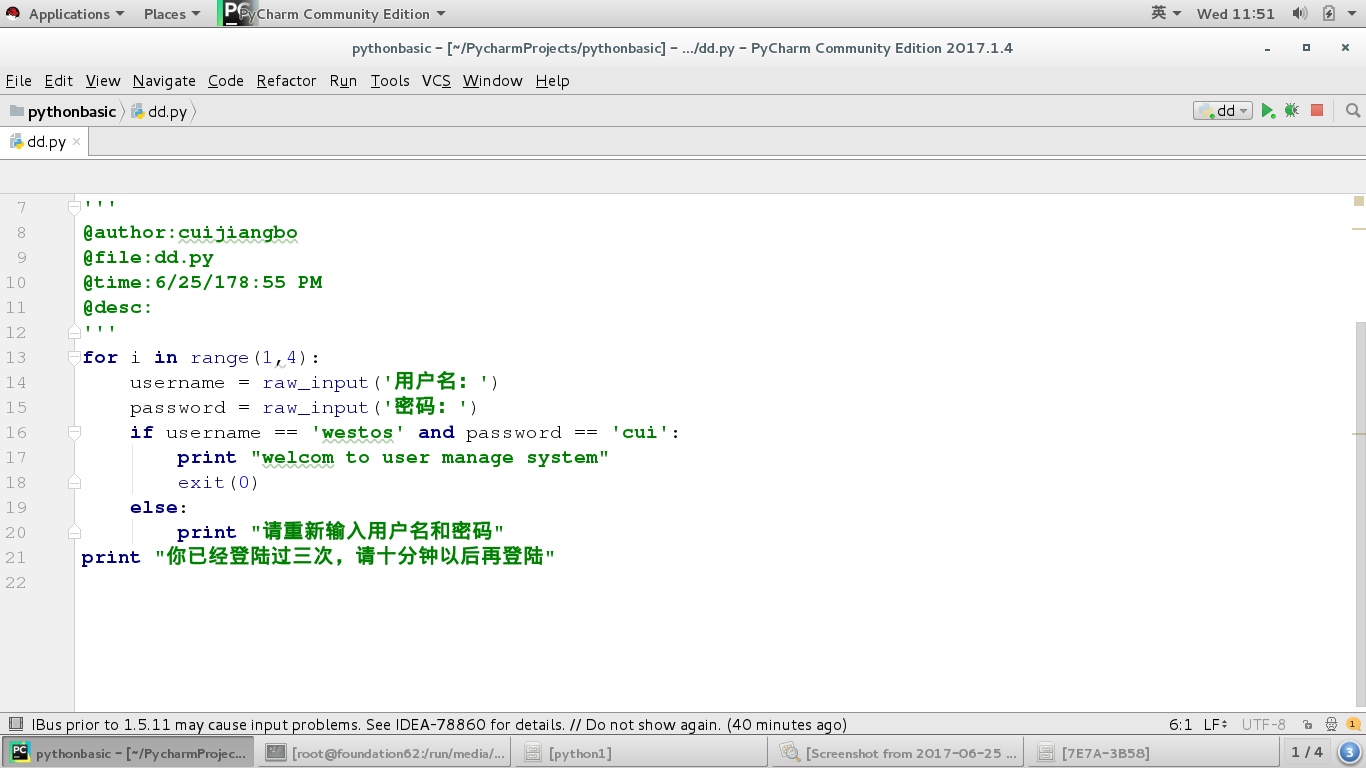This screenshot has height=768, width=1366.
Task: Open the Hector inspector icon in status bar
Action: click(x=1331, y=725)
